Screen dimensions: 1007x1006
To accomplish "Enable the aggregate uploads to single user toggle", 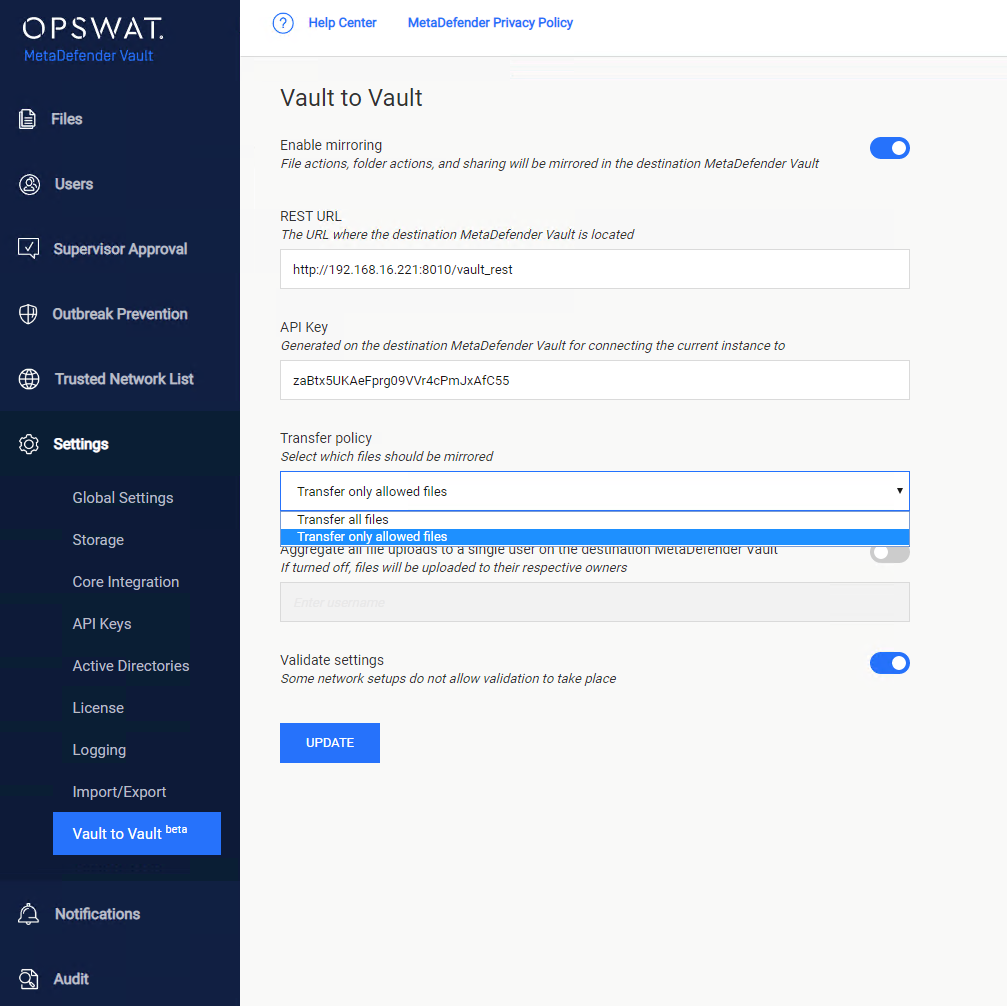I will point(888,552).
